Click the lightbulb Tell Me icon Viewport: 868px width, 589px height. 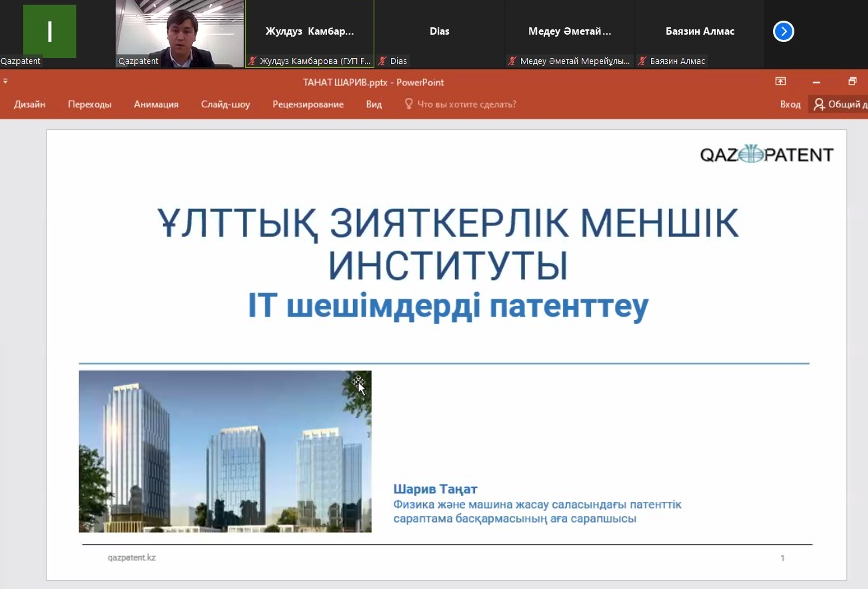pos(408,104)
